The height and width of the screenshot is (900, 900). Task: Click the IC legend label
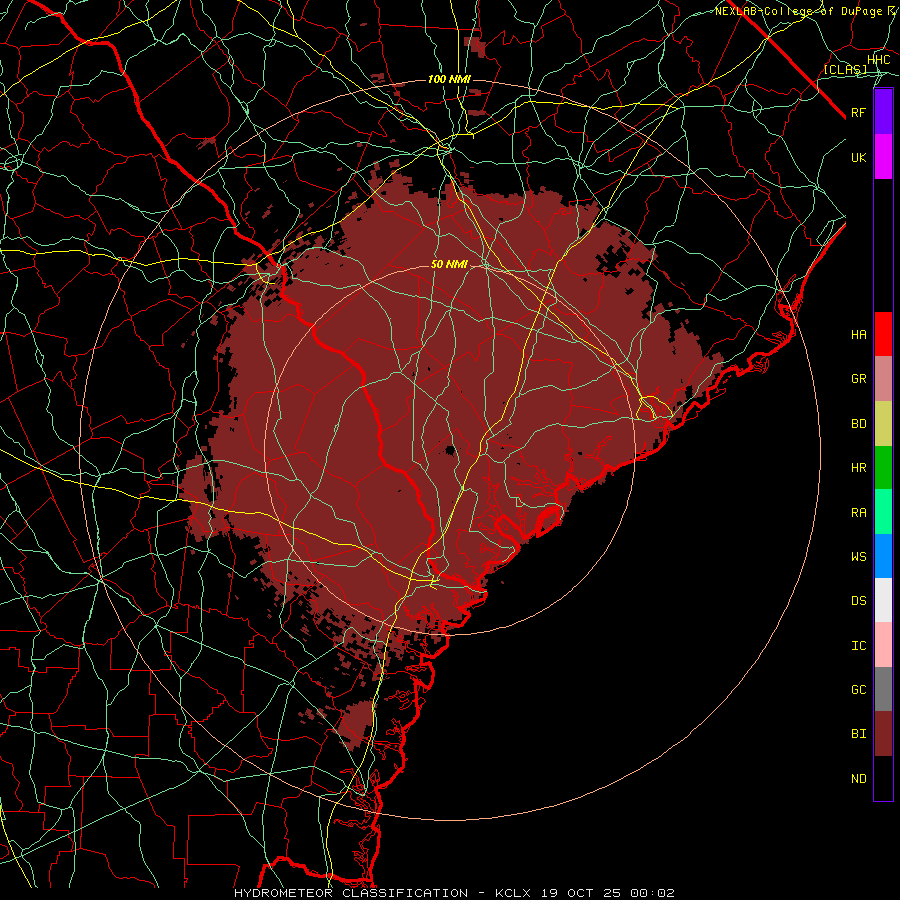859,646
